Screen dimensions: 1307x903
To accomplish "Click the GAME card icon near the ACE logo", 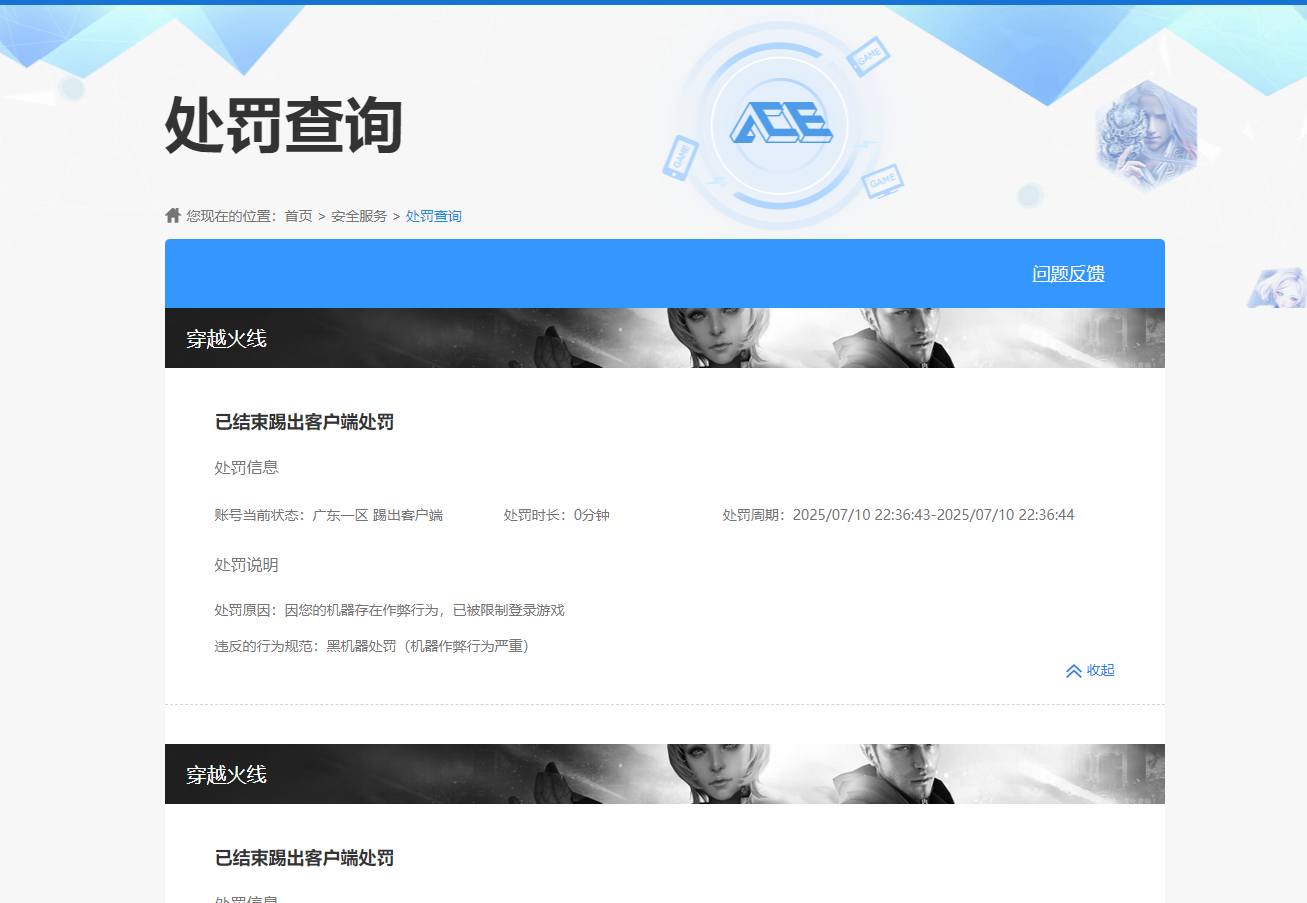I will [868, 57].
